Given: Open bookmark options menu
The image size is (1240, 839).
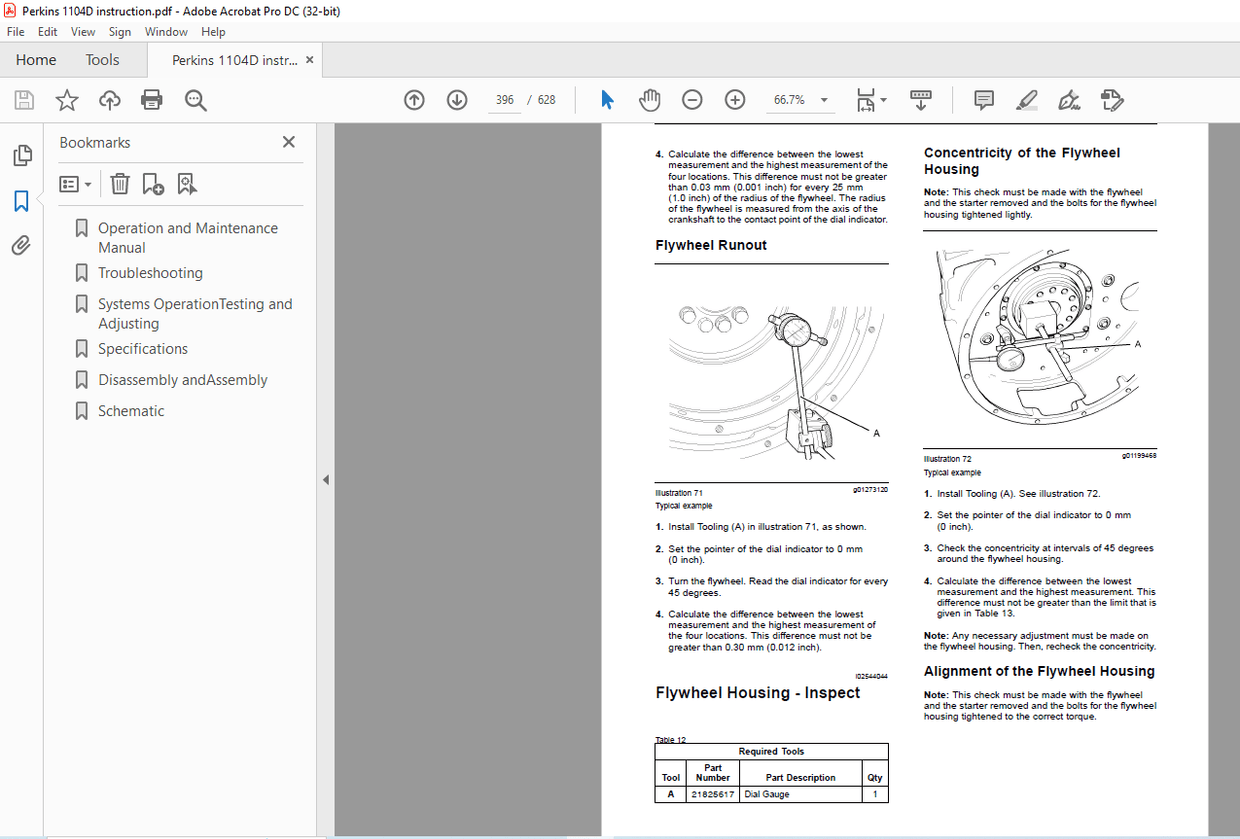Looking at the screenshot, I should [x=75, y=183].
